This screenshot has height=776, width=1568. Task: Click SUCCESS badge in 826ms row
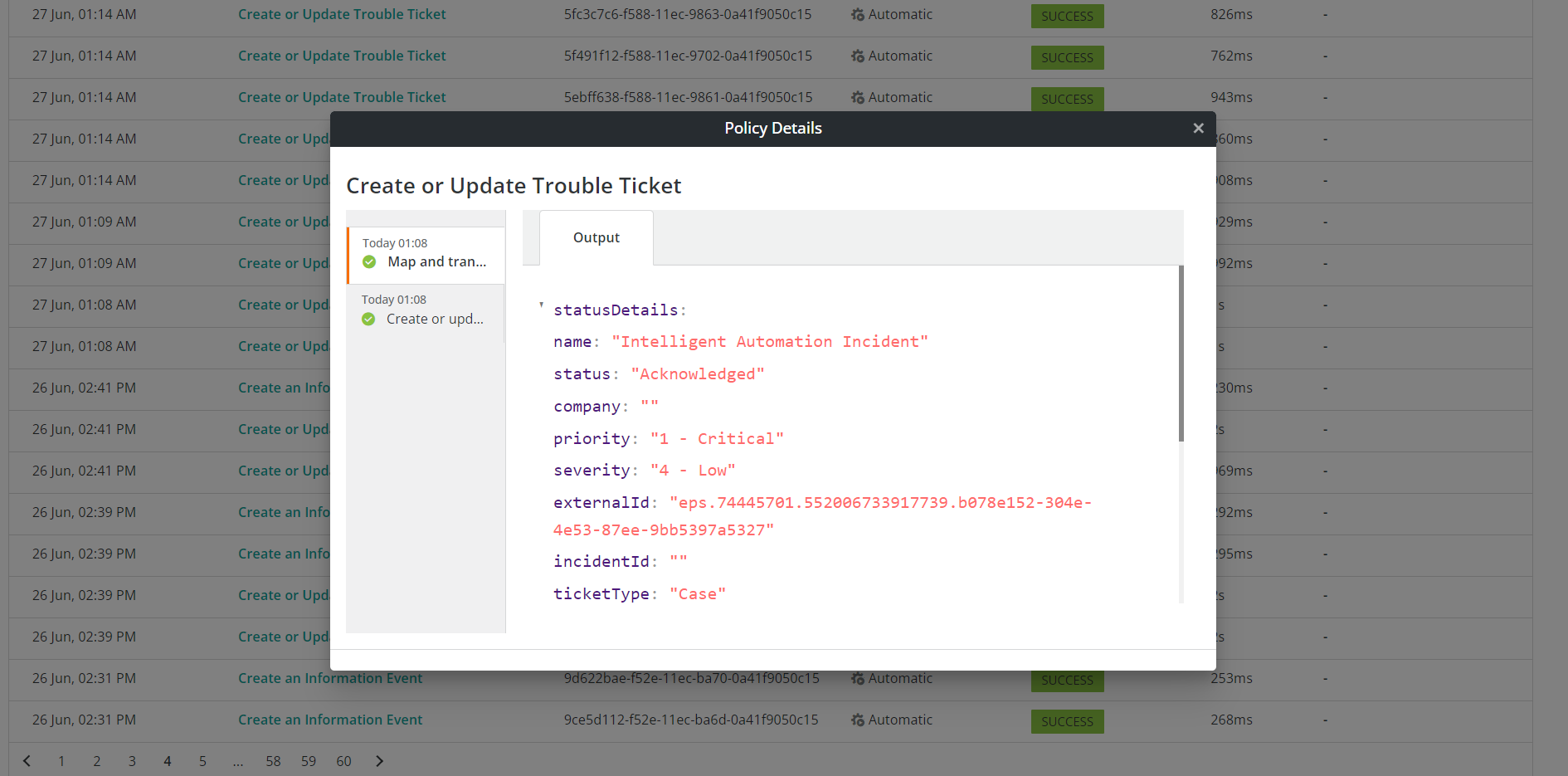[1067, 16]
